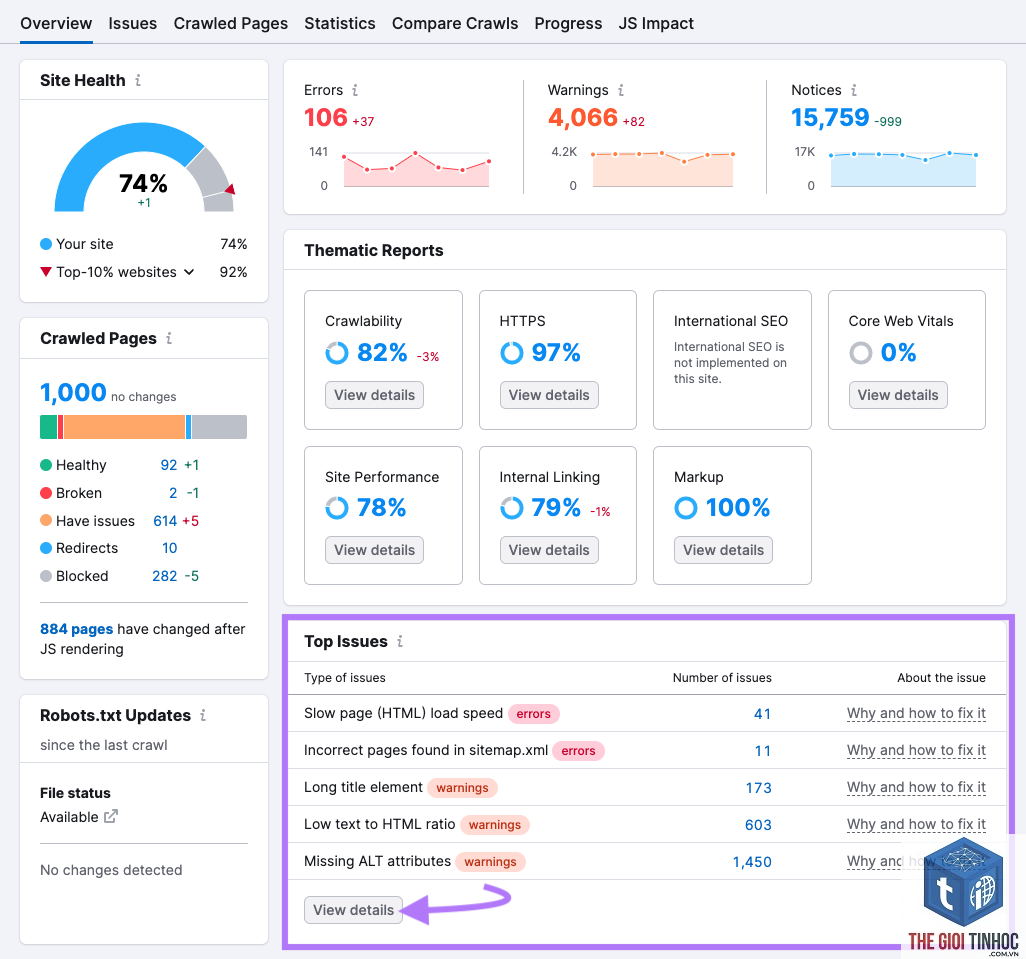Click the Site Health gauge chart
Viewport: 1026px width, 959px height.
pyautogui.click(x=144, y=167)
